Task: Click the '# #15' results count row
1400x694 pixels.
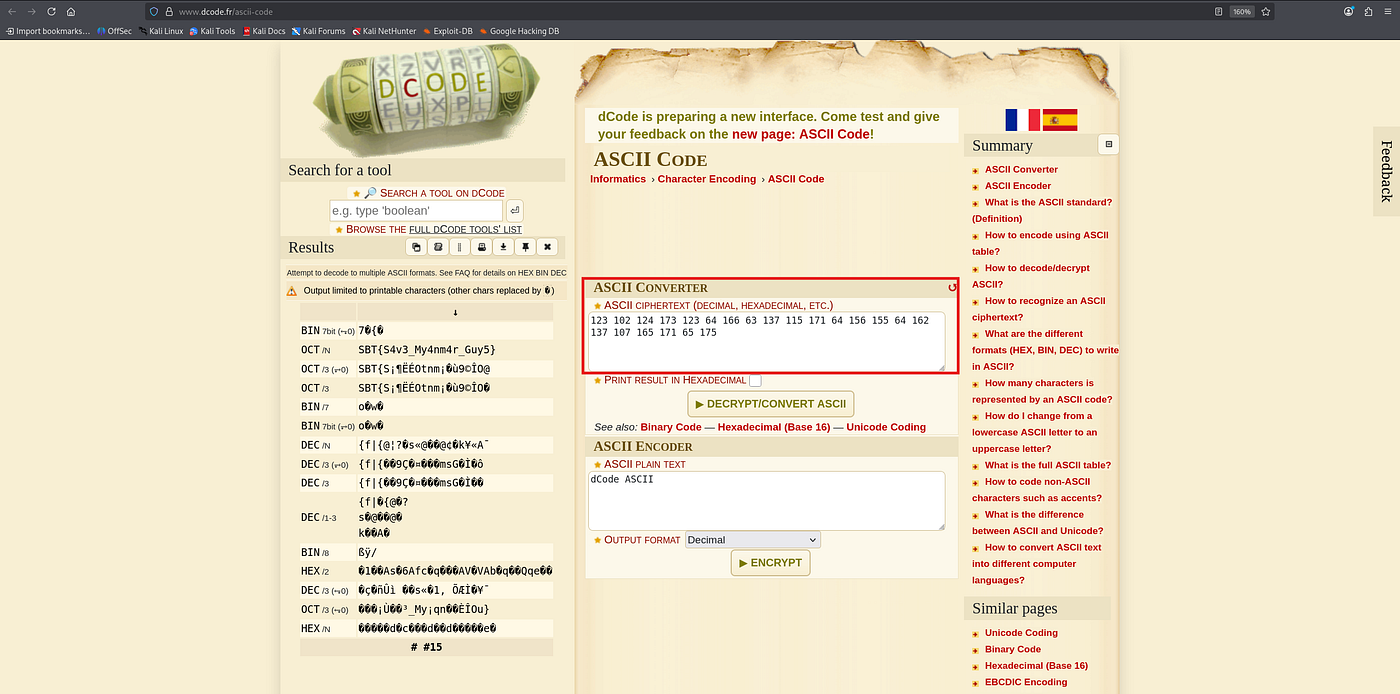Action: (426, 647)
